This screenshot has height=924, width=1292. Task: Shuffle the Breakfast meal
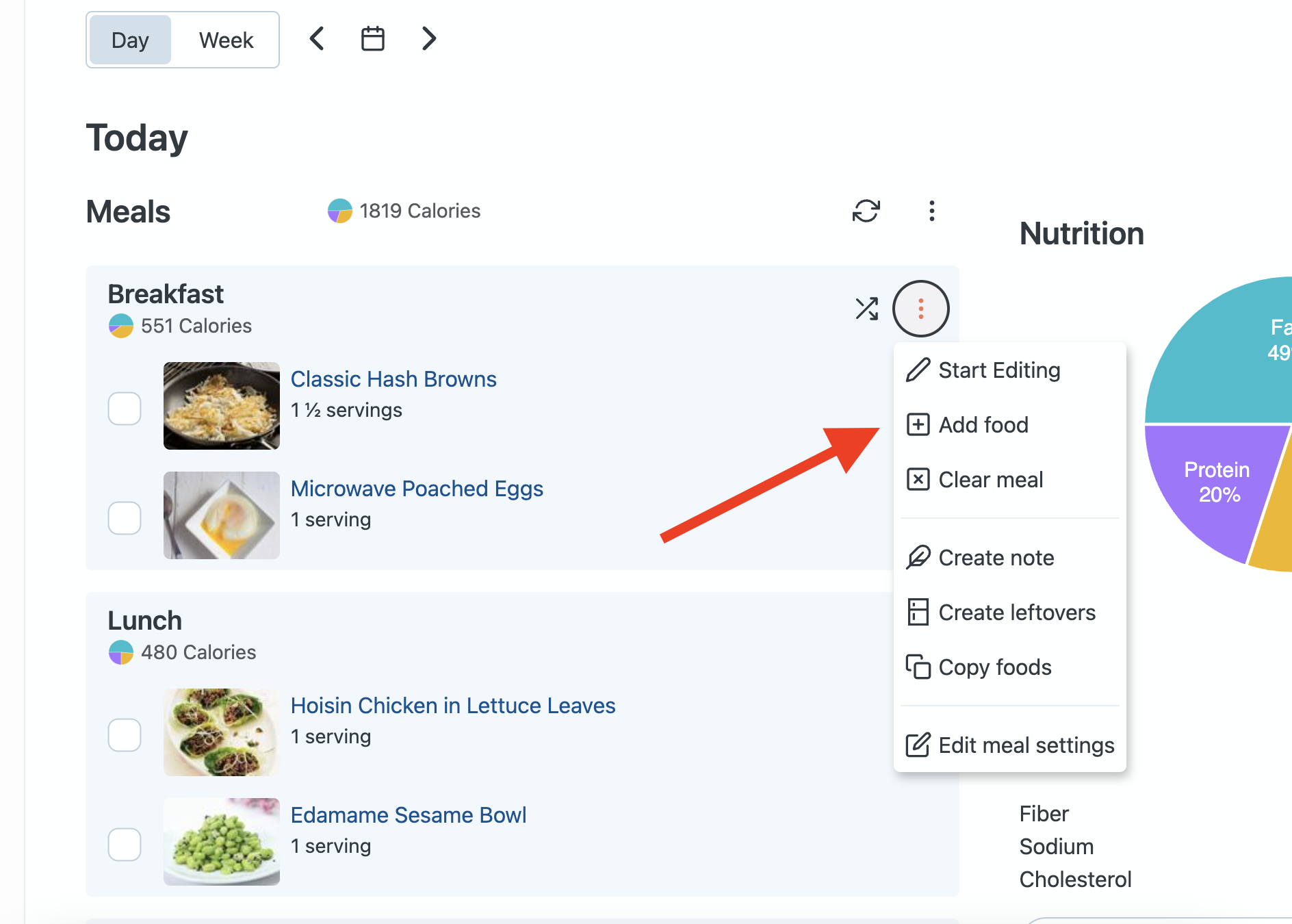tap(866, 309)
